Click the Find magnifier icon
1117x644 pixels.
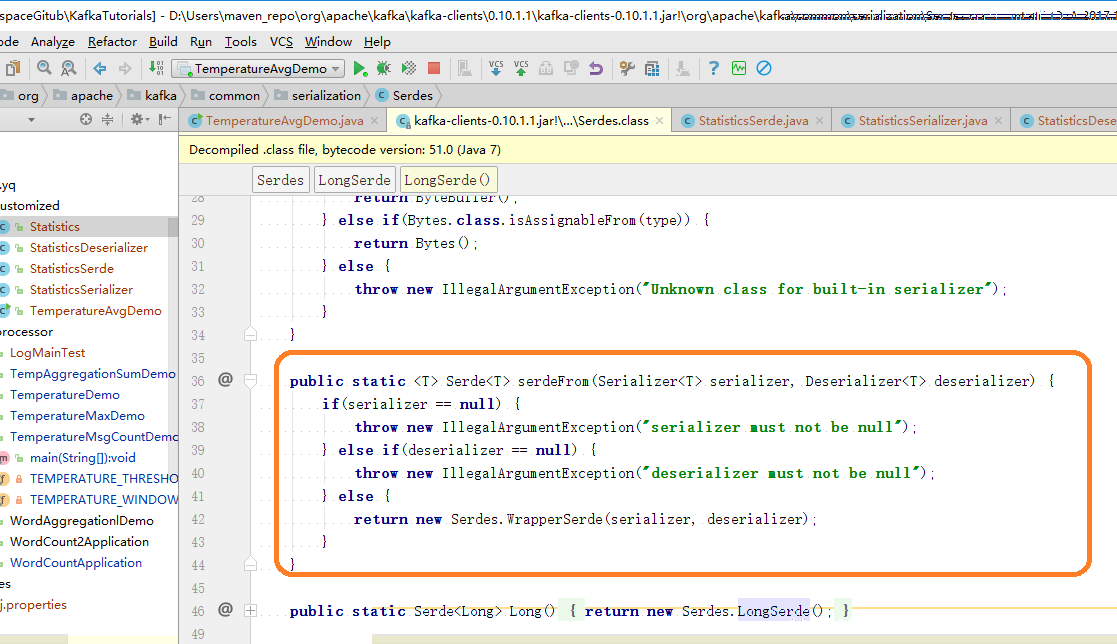tap(44, 68)
